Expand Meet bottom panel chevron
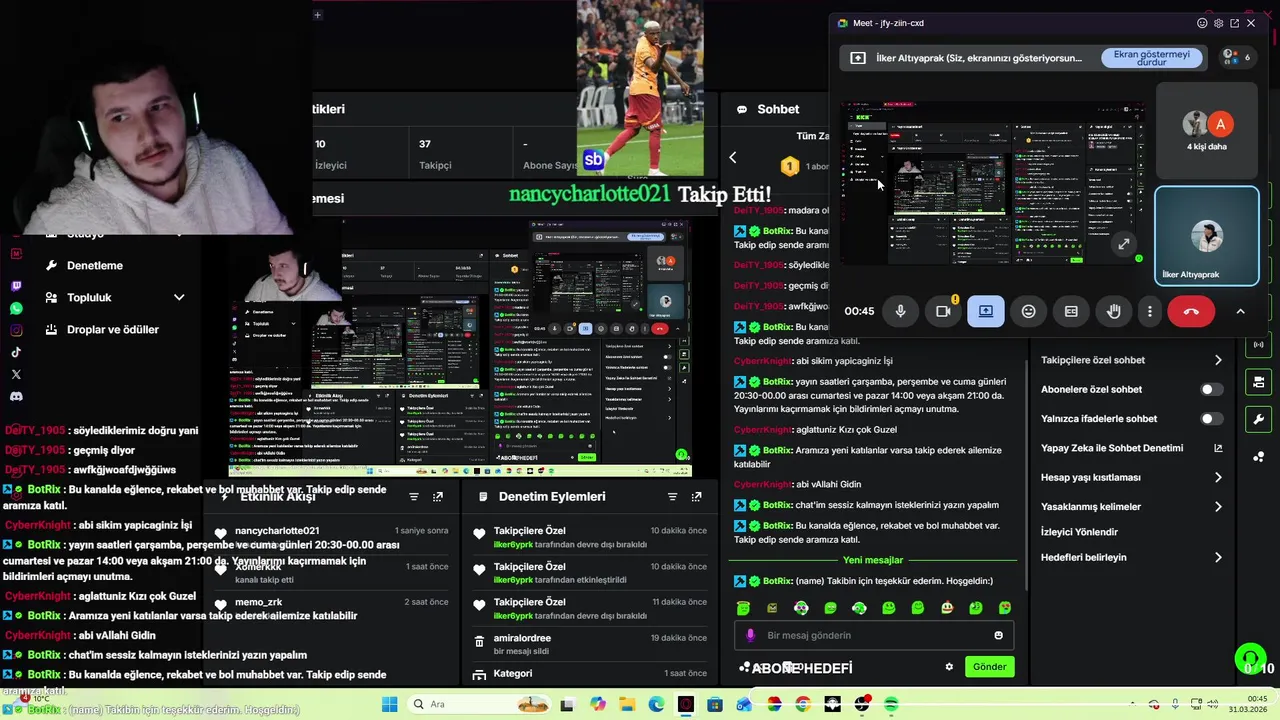 point(1240,311)
